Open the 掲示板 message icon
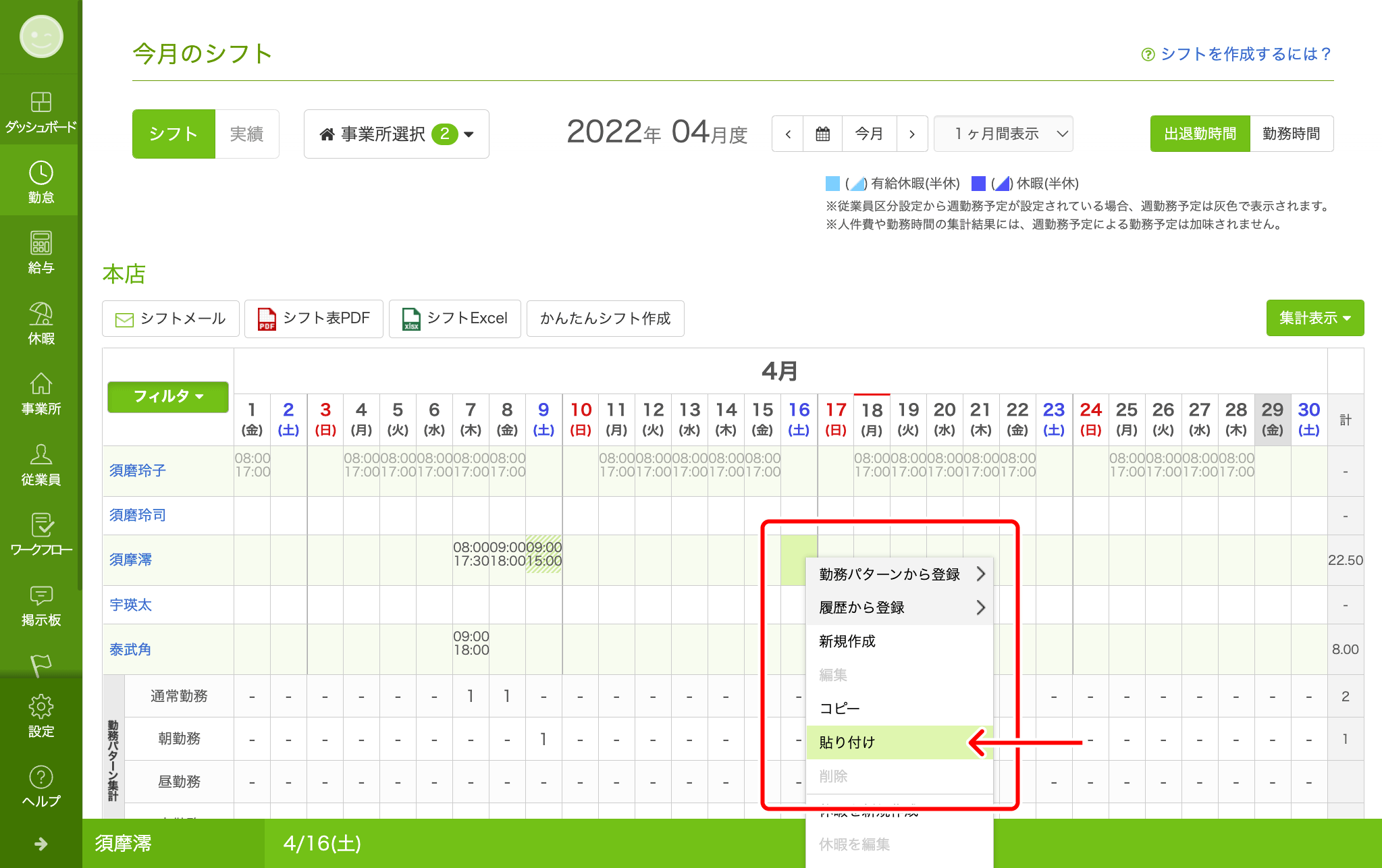This screenshot has width=1382, height=868. coord(41,605)
